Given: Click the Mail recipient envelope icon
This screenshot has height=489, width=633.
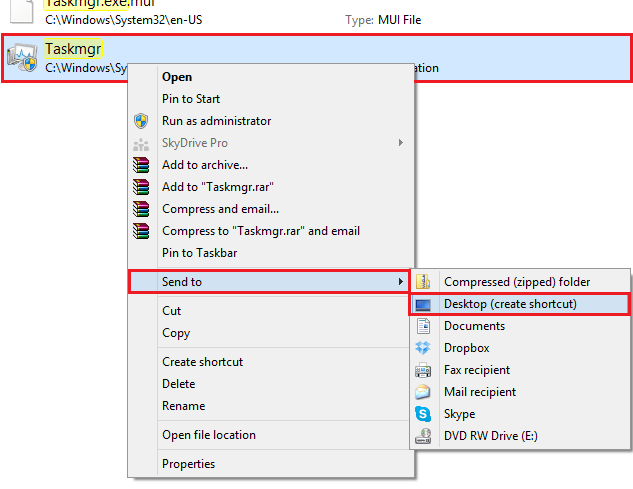Looking at the screenshot, I should (x=423, y=392).
